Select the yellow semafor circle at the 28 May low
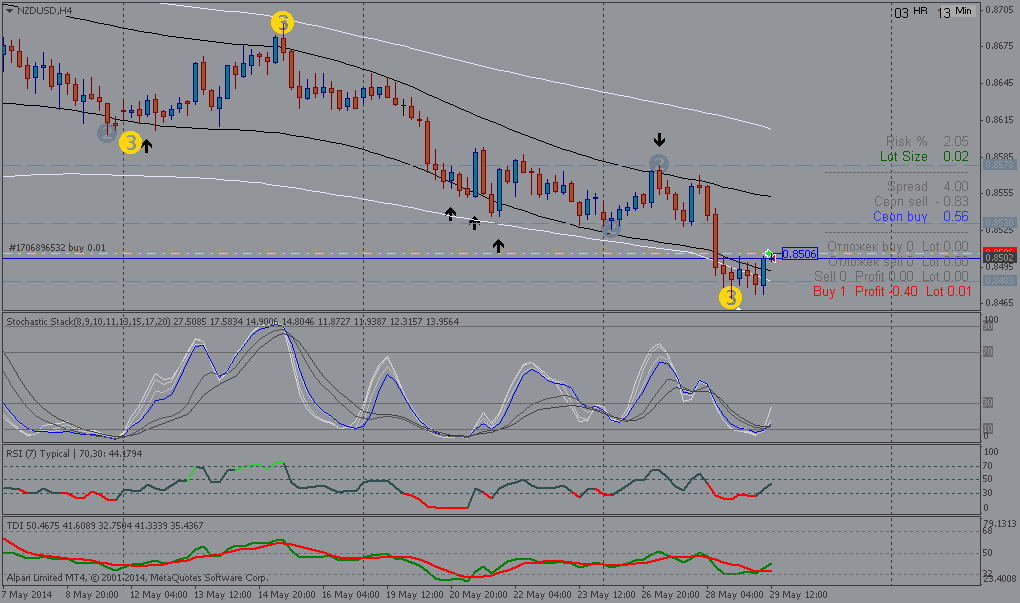Image resolution: width=1020 pixels, height=603 pixels. point(730,298)
